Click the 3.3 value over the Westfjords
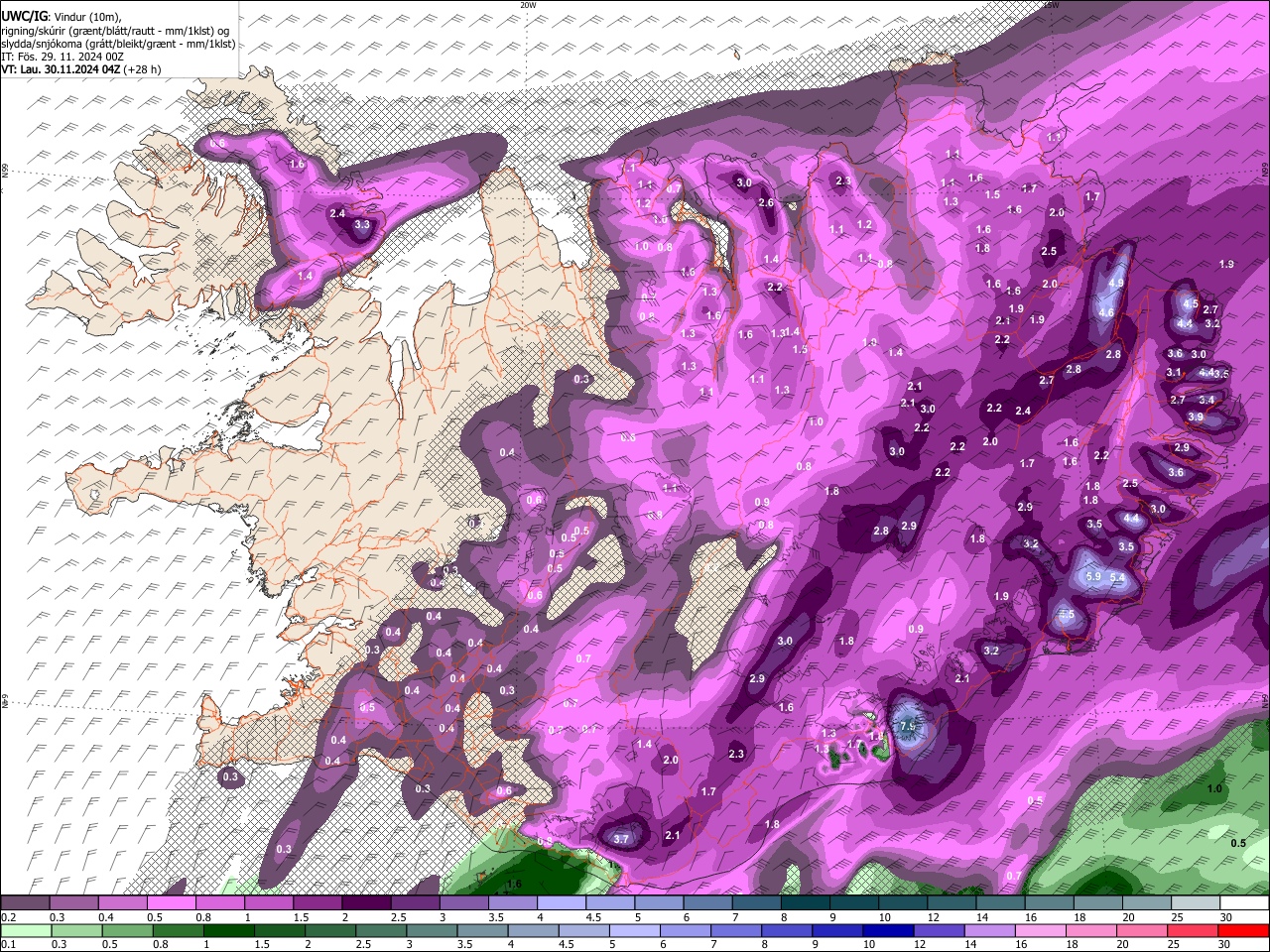The image size is (1270, 952). tap(362, 225)
